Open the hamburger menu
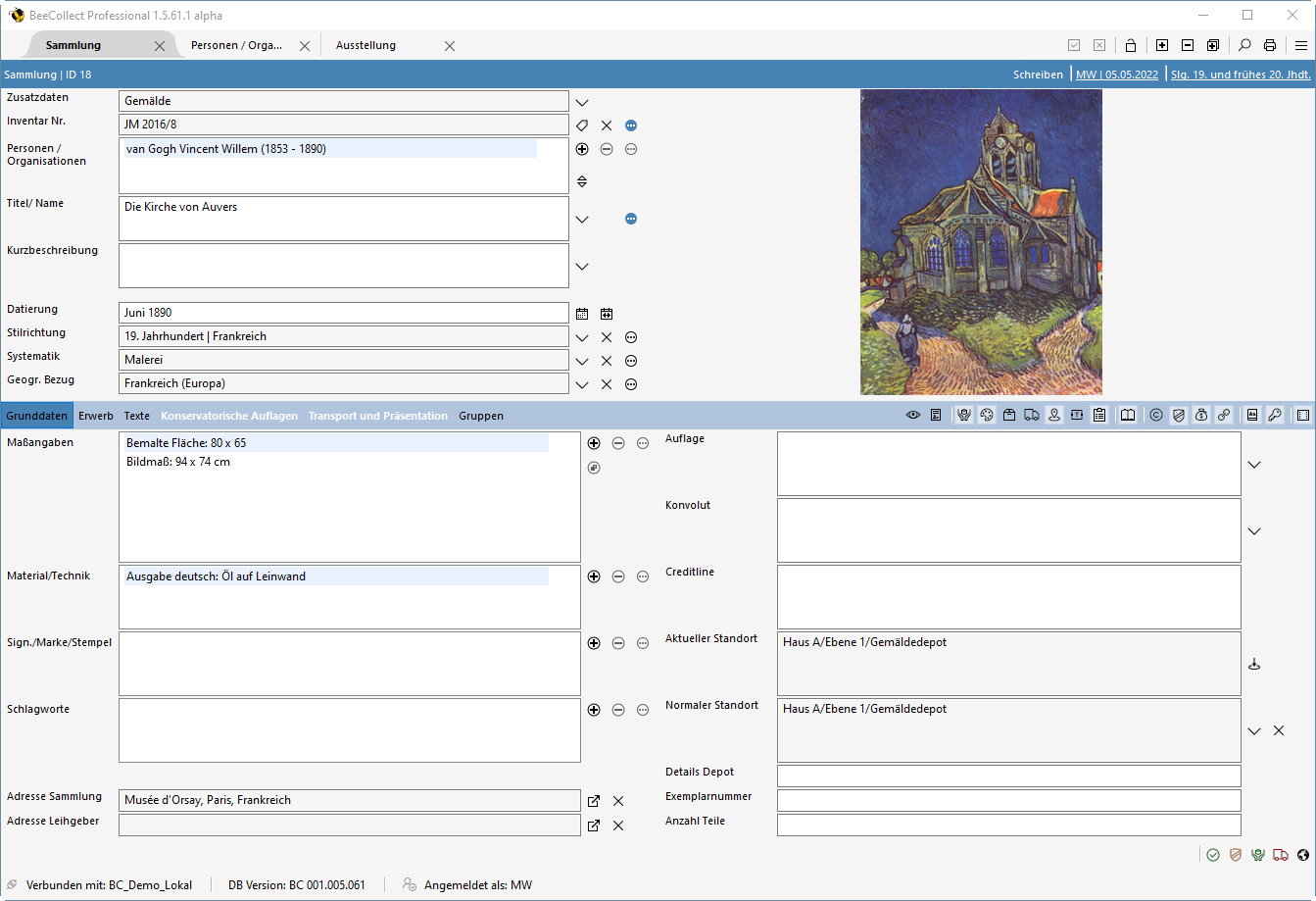The height and width of the screenshot is (901, 1316). pyautogui.click(x=1301, y=45)
